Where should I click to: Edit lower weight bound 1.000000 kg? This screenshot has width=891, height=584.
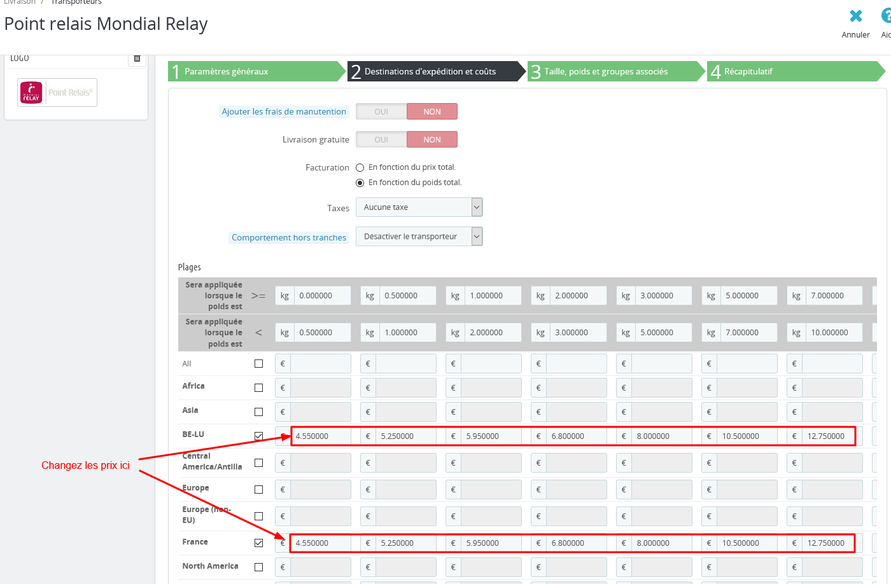493,296
